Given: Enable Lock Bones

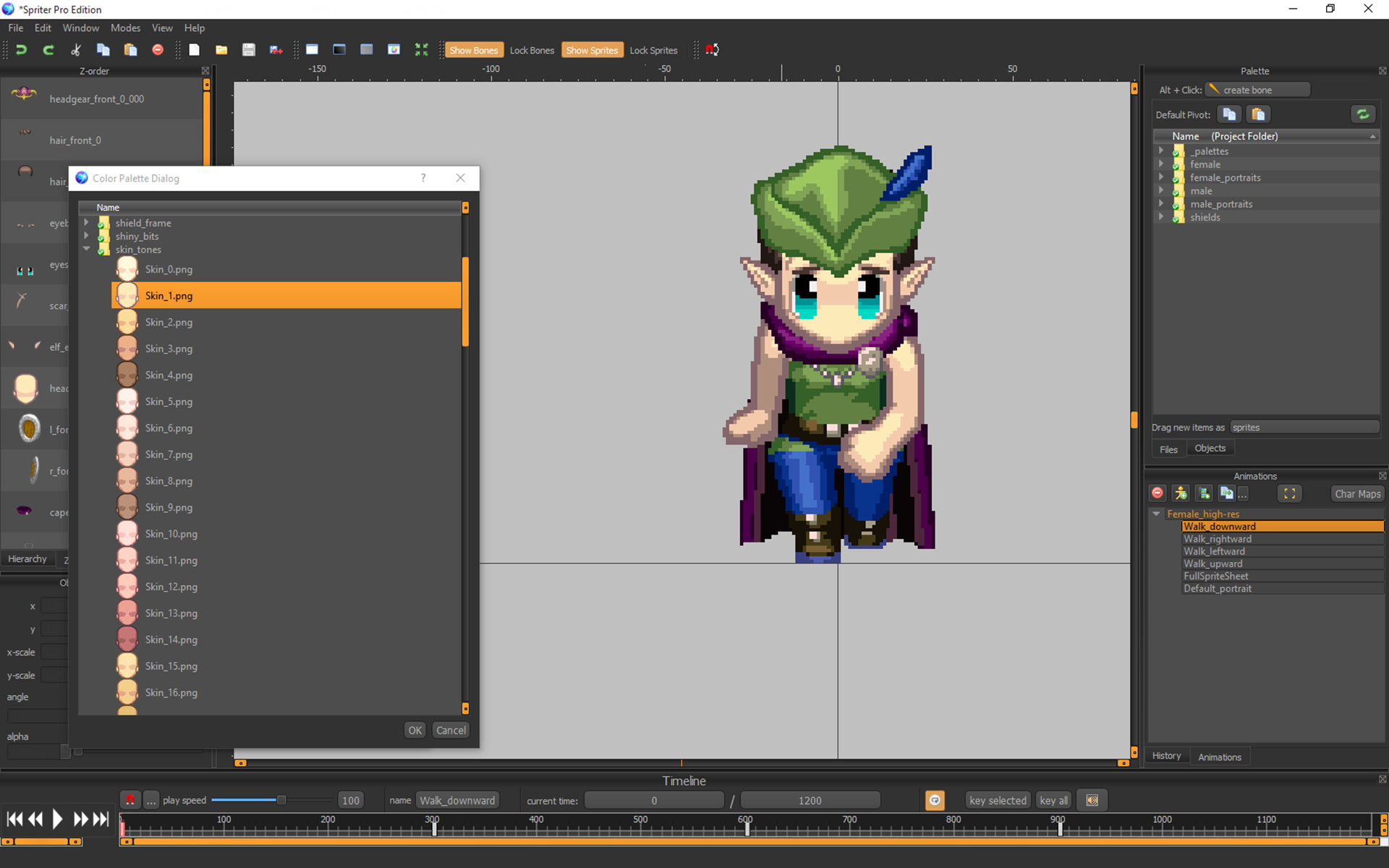Looking at the screenshot, I should pos(532,49).
